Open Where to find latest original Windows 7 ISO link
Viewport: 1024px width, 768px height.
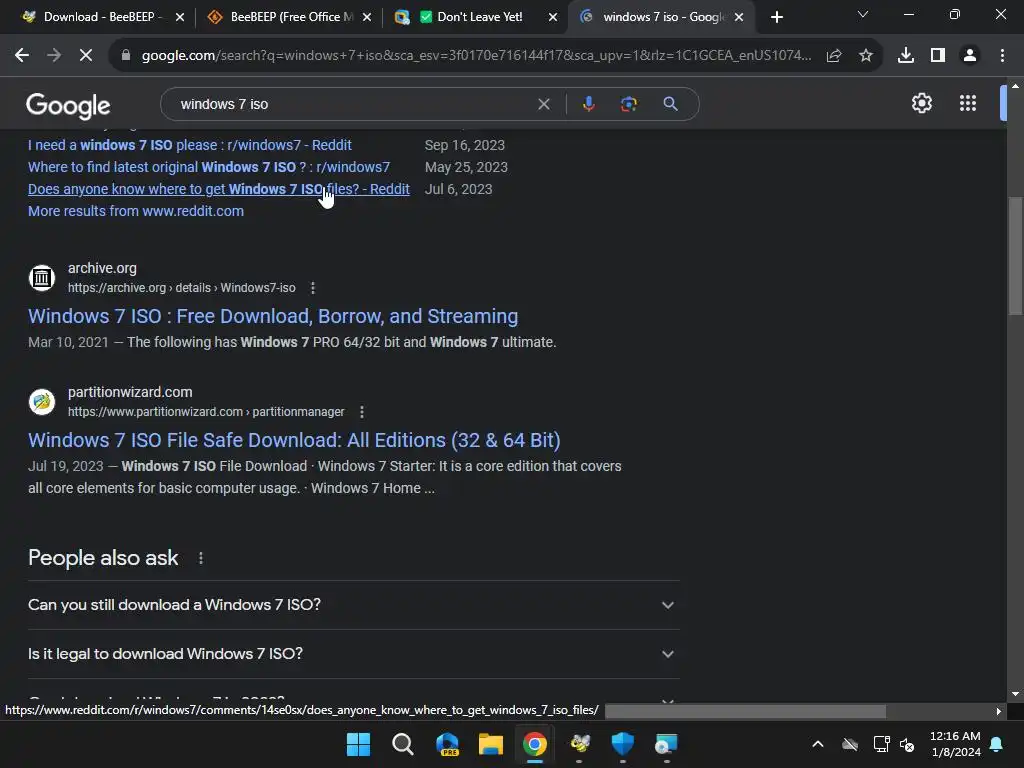click(x=209, y=167)
